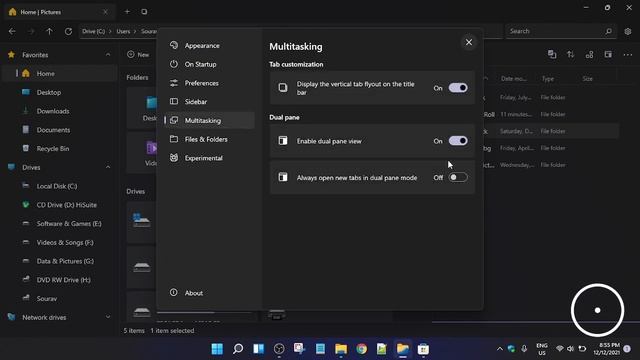Click Drive (C:) in the address bar
Viewport: 640px width, 360px height.
93,31
